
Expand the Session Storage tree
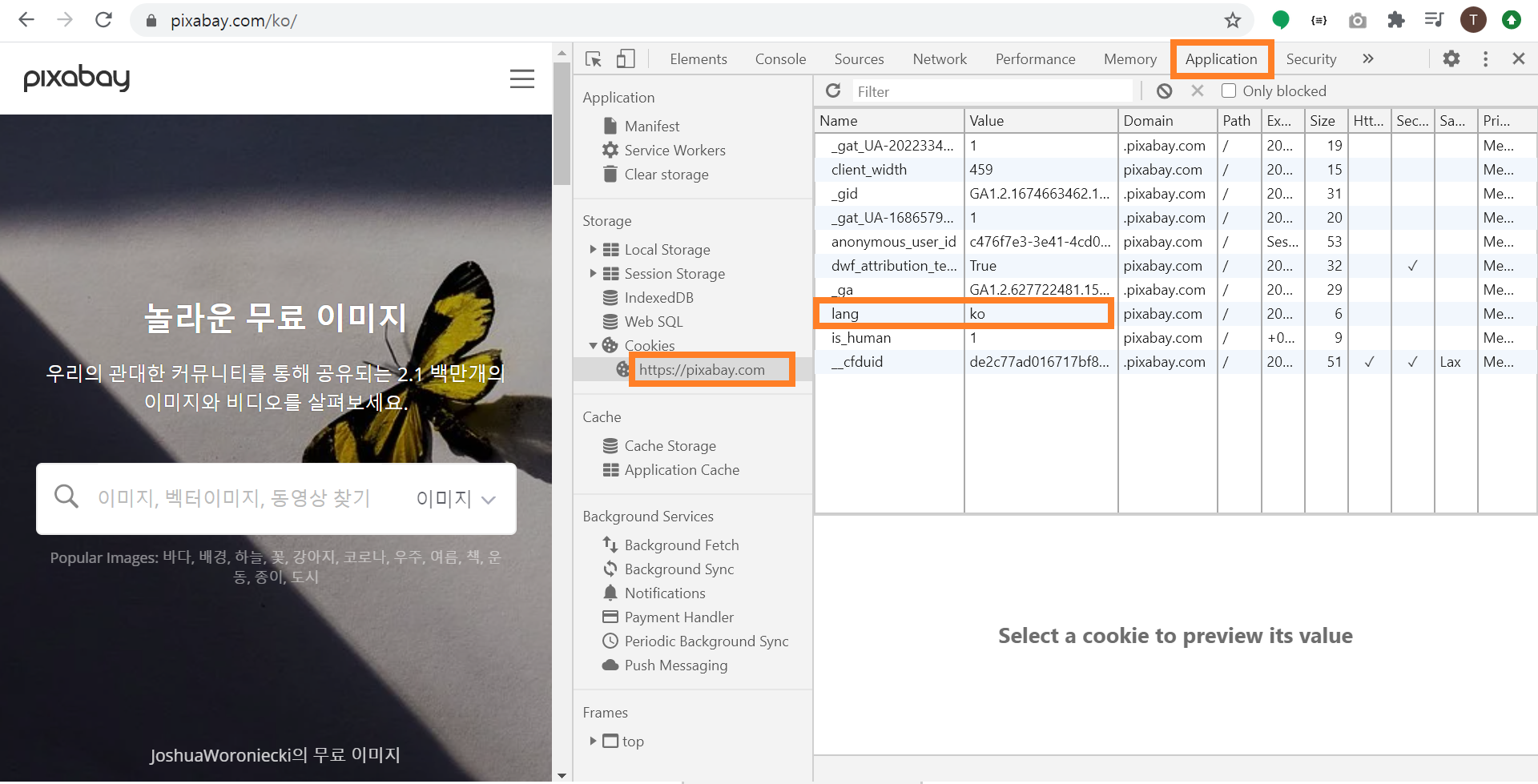pyautogui.click(x=593, y=273)
